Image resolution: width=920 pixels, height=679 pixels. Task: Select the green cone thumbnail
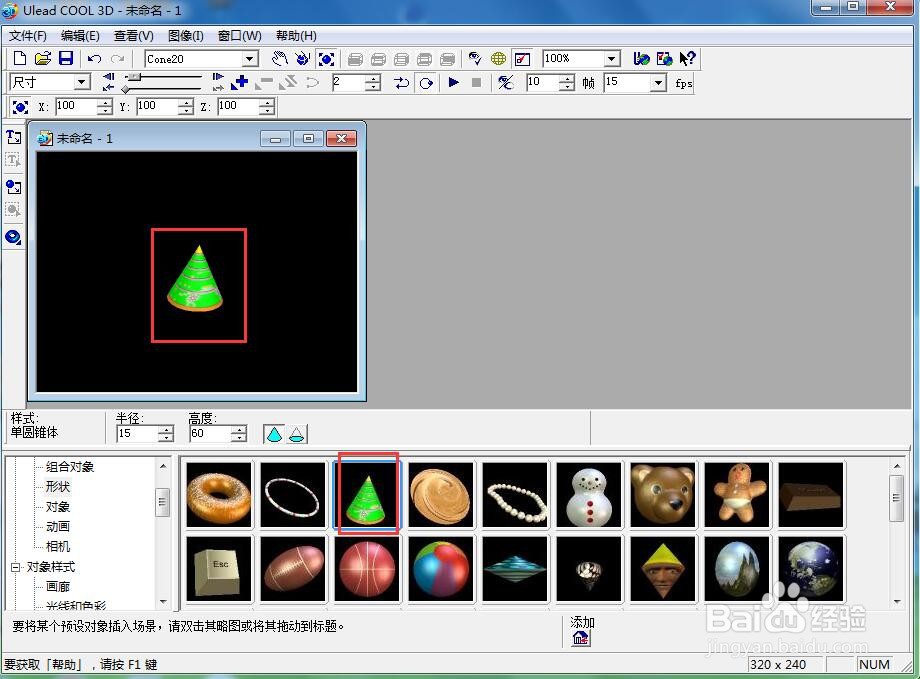click(x=367, y=495)
